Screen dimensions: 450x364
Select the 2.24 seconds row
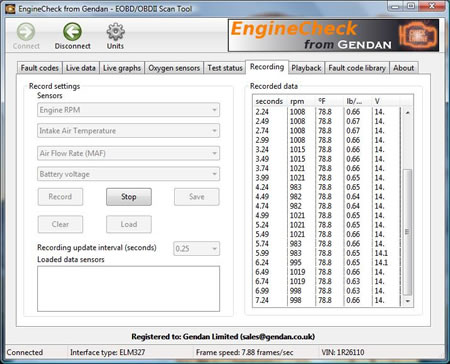[327, 112]
